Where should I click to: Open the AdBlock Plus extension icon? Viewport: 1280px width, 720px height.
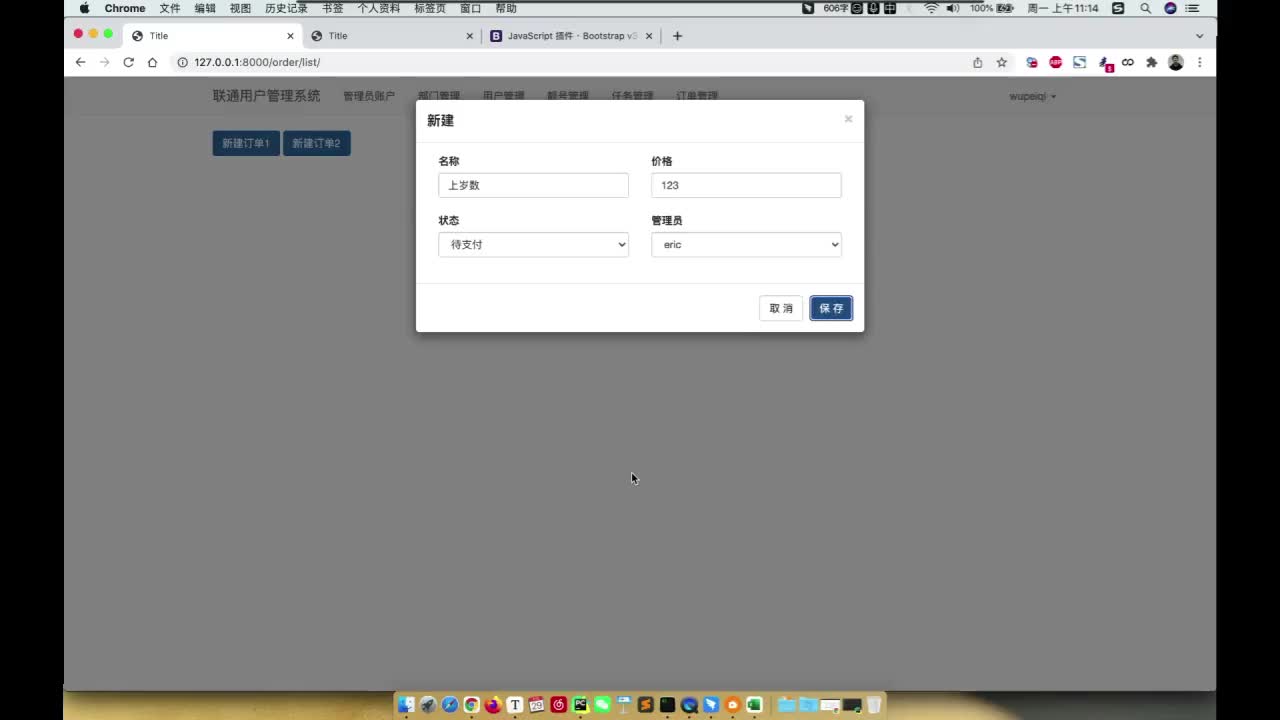(x=1055, y=62)
